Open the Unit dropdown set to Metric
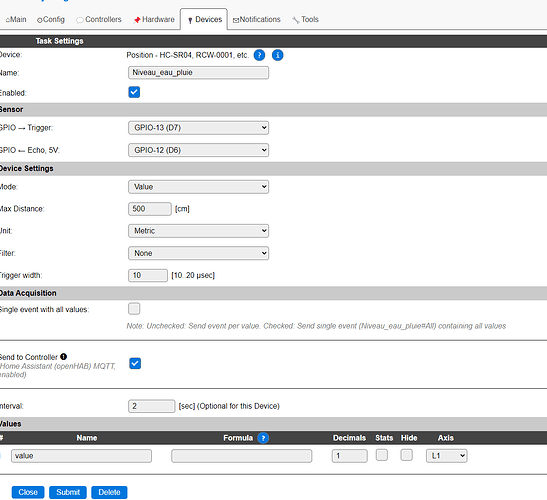547x500 pixels. 198,231
